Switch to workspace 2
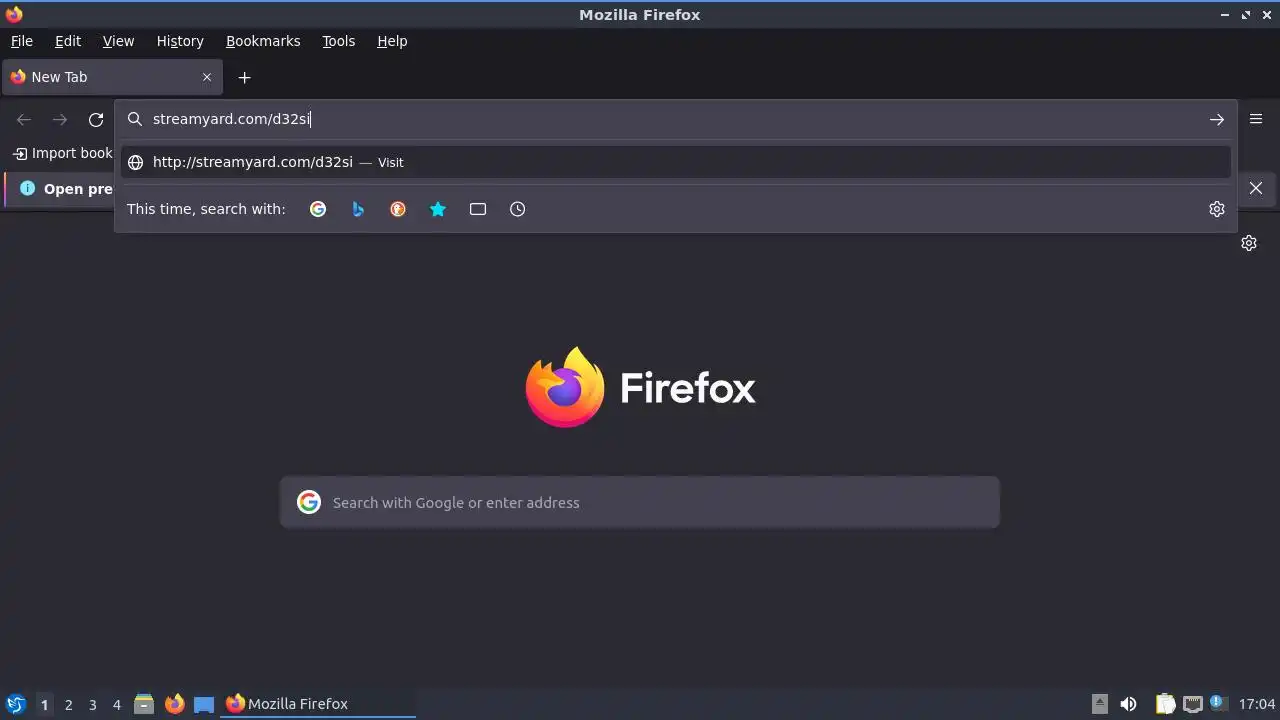 (x=68, y=705)
